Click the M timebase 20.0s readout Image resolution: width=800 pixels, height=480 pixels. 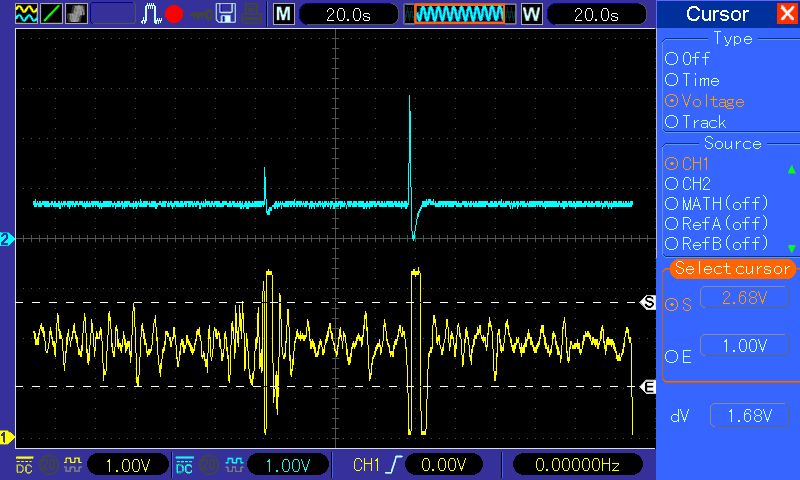coord(345,14)
